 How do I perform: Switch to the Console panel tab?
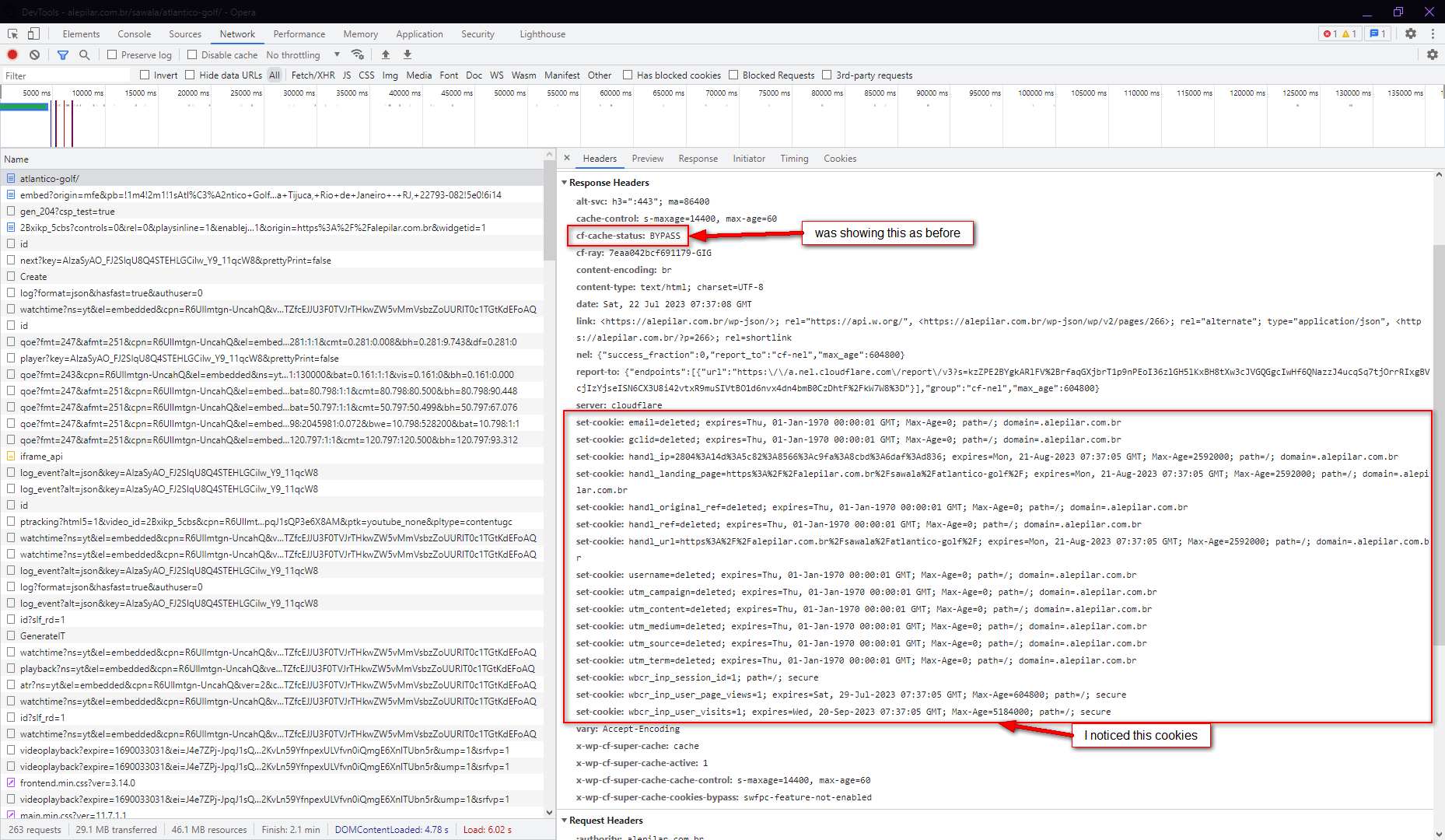coord(134,34)
